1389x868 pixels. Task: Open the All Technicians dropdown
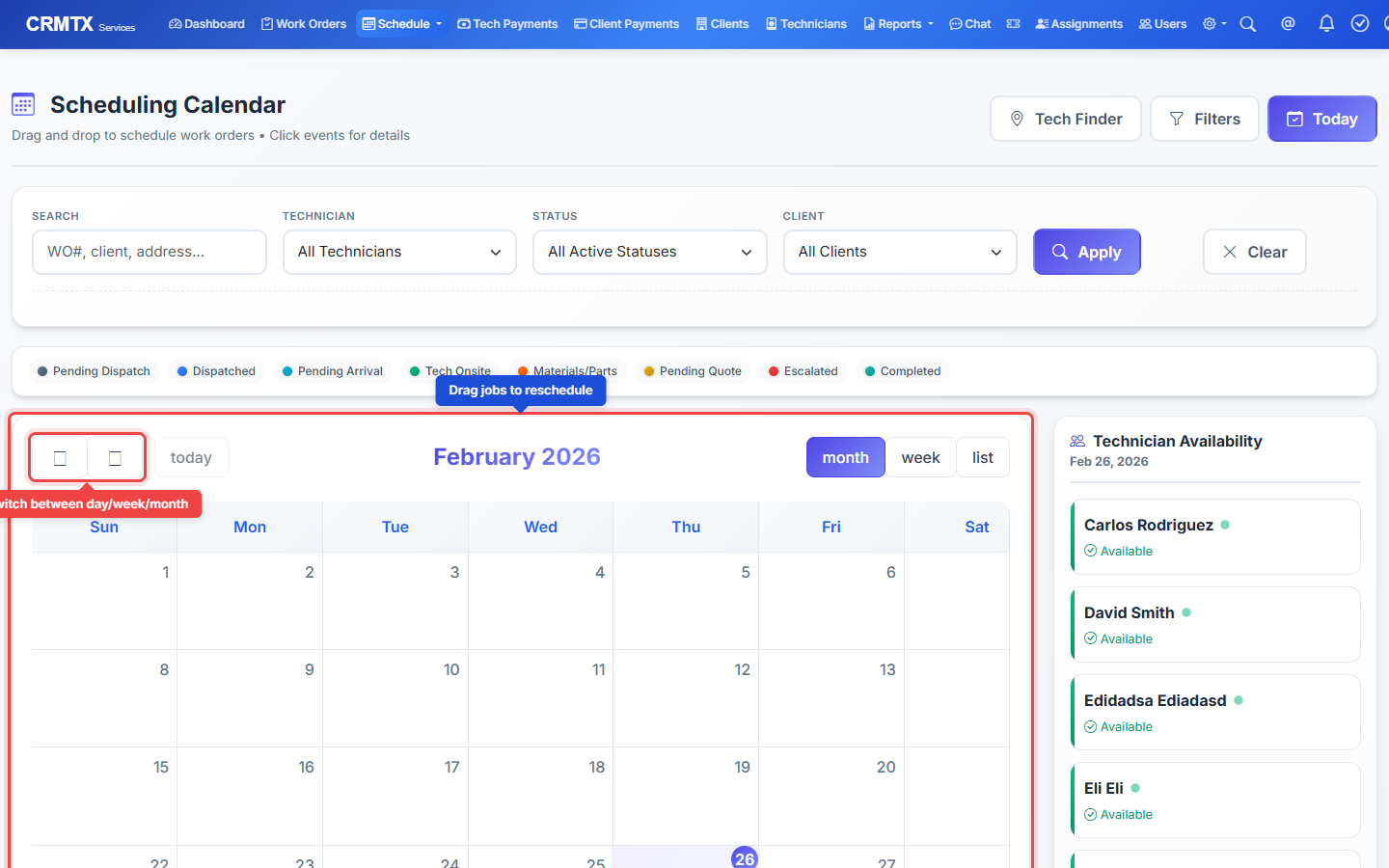(x=398, y=252)
